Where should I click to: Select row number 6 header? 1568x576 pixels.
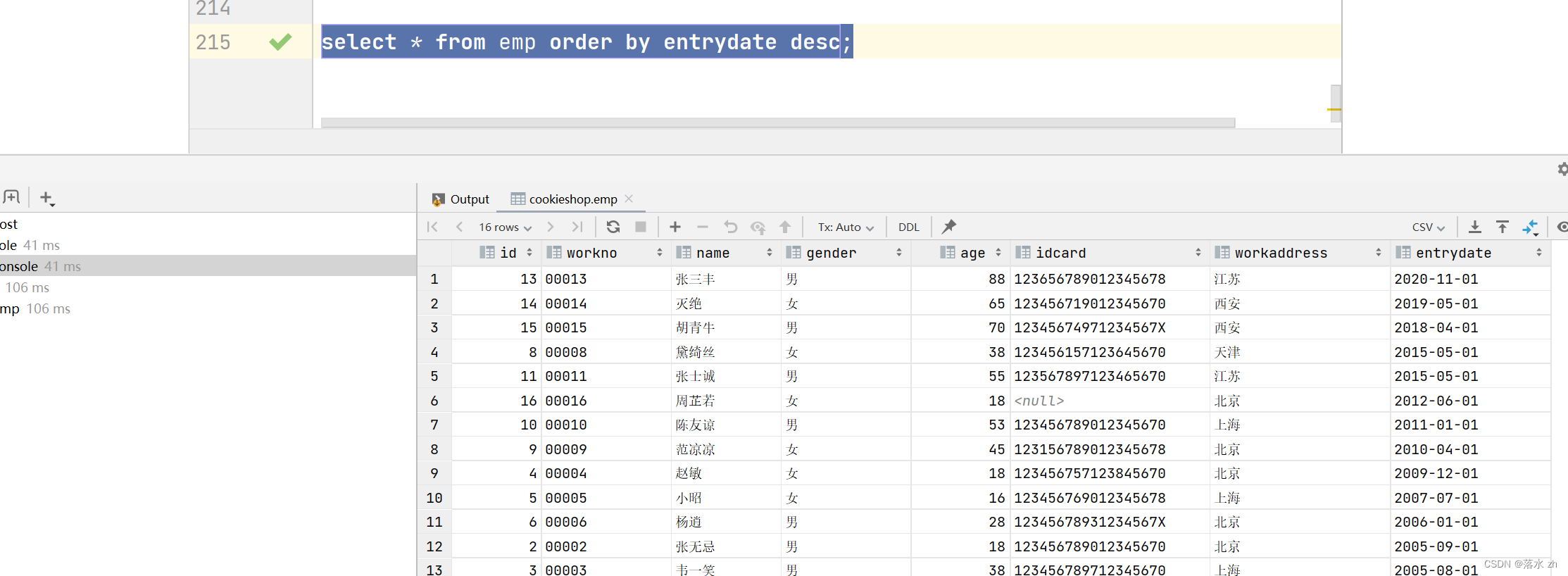(434, 401)
